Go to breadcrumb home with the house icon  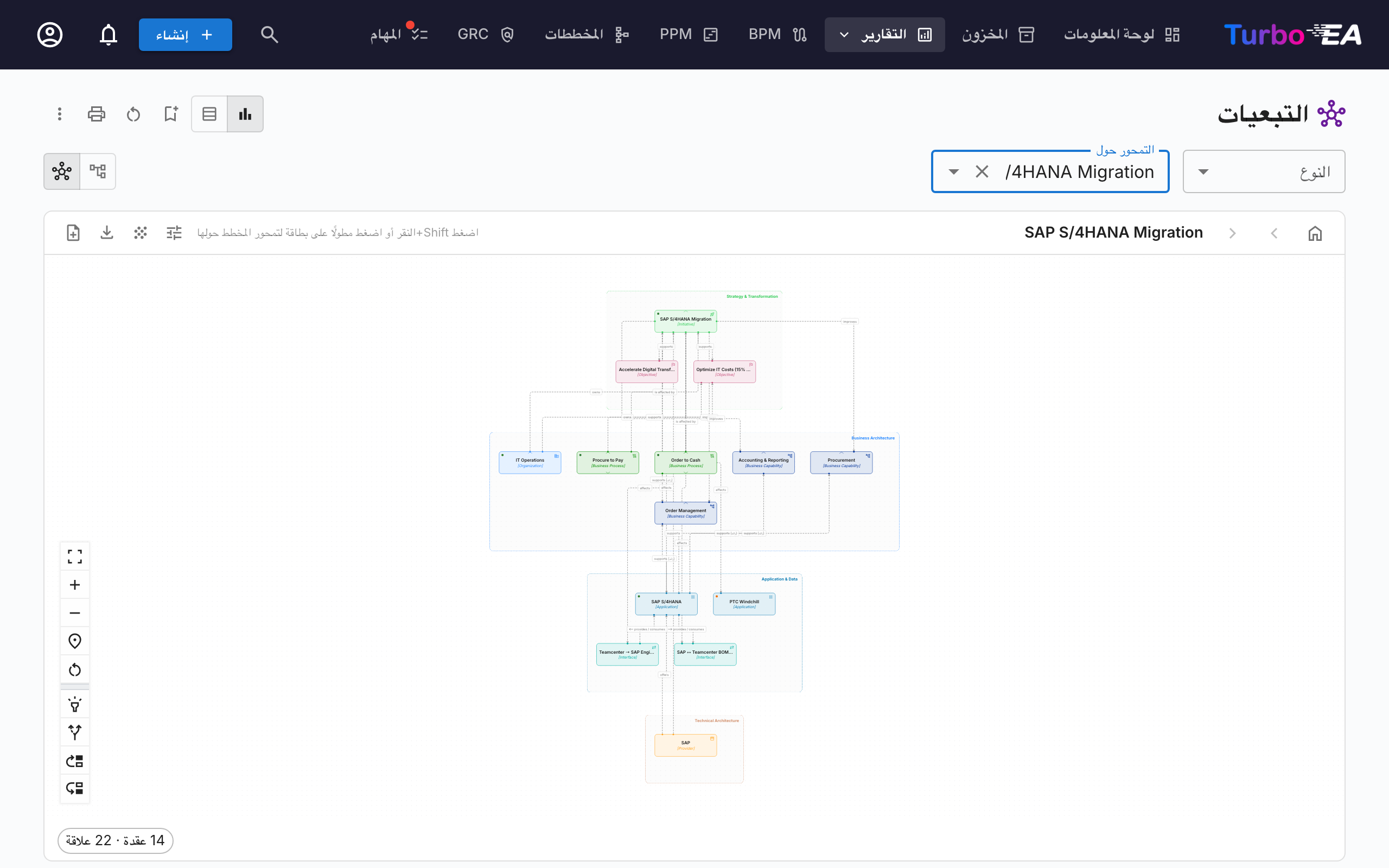[1315, 233]
